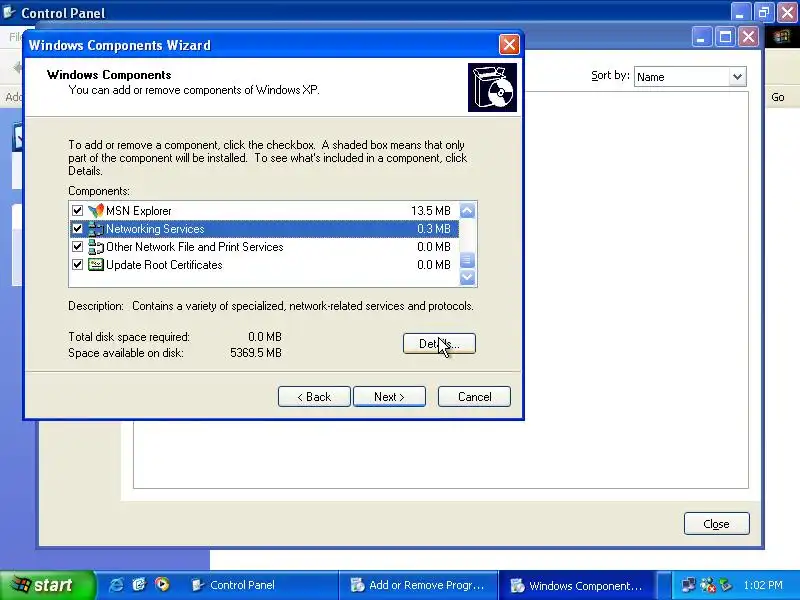This screenshot has height=600, width=800.
Task: Uncheck the MSN Explorer checkbox
Action: (78, 211)
